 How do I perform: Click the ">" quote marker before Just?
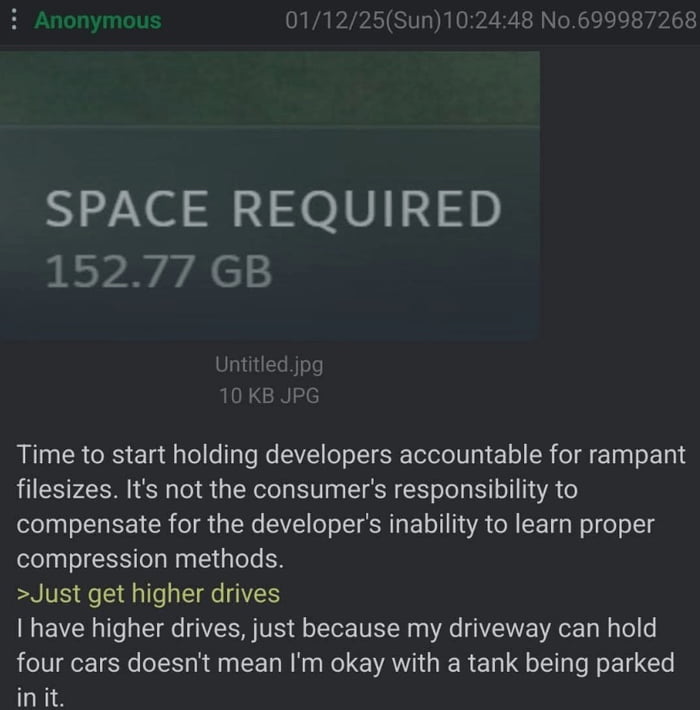pyautogui.click(x=23, y=594)
